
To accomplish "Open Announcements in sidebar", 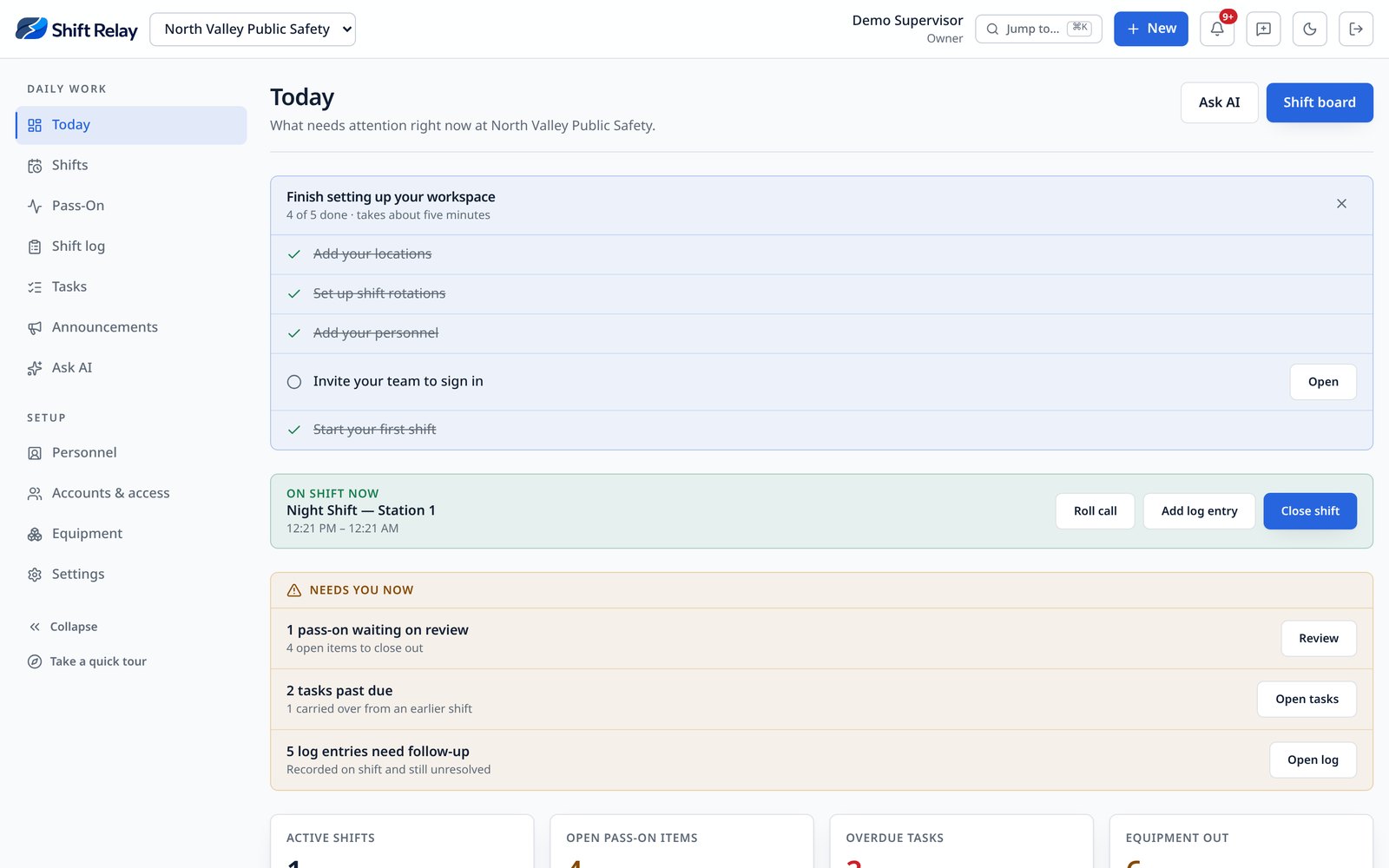I will [131, 327].
